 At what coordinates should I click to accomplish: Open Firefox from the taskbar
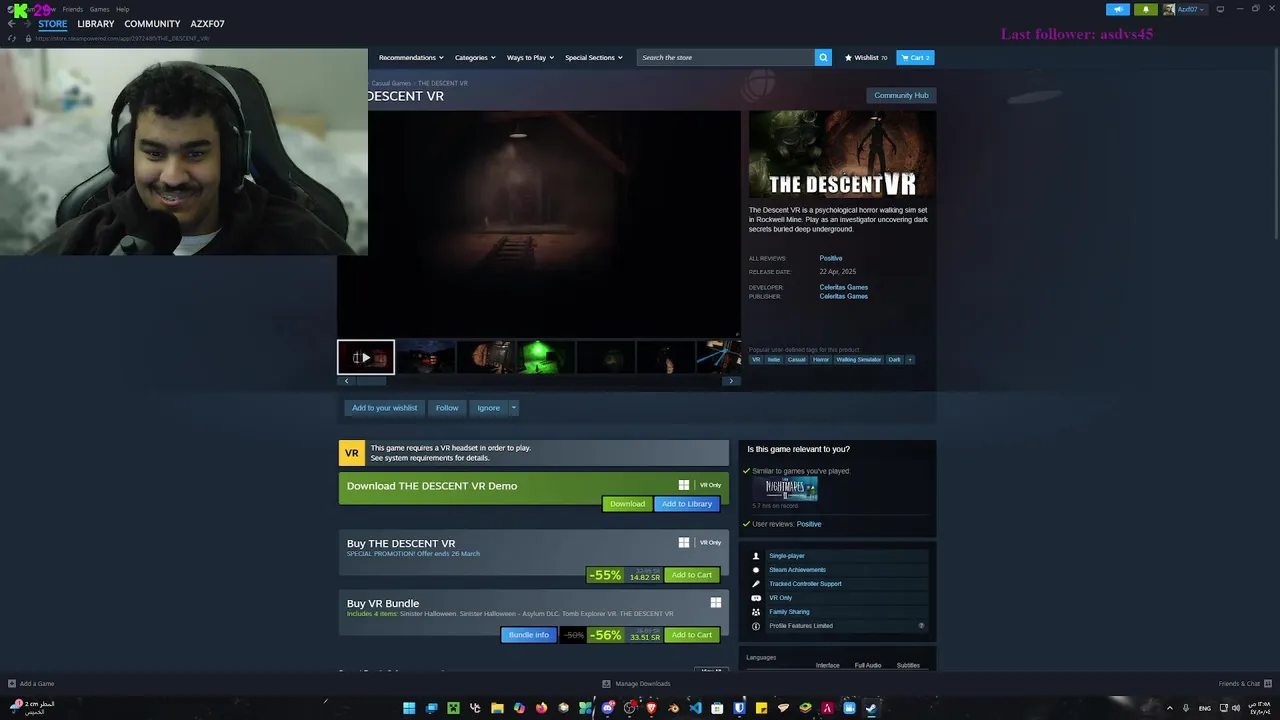tap(541, 708)
